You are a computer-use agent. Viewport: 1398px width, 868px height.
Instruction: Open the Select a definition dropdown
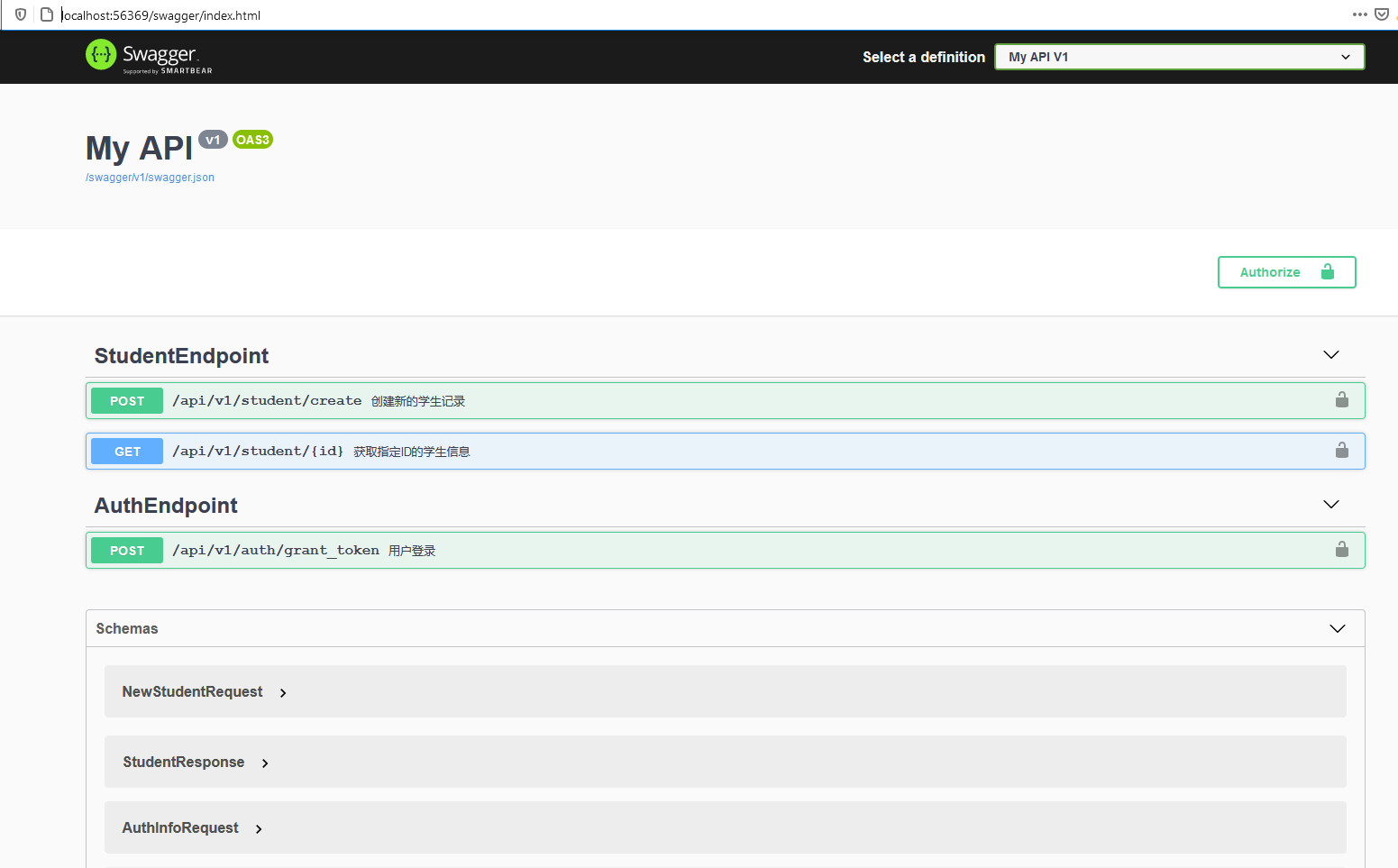coord(1179,57)
